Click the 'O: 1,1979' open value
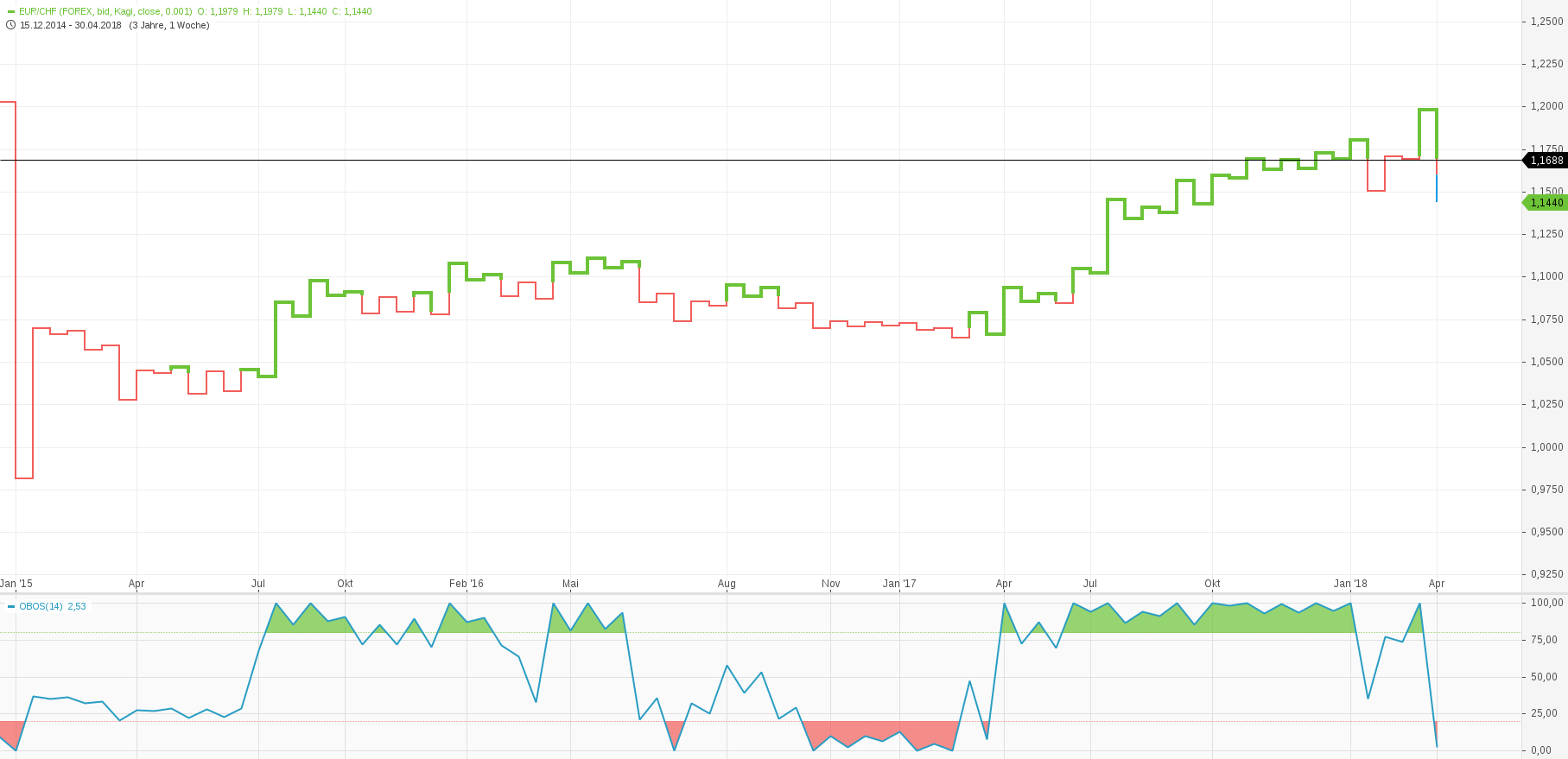 tap(218, 12)
